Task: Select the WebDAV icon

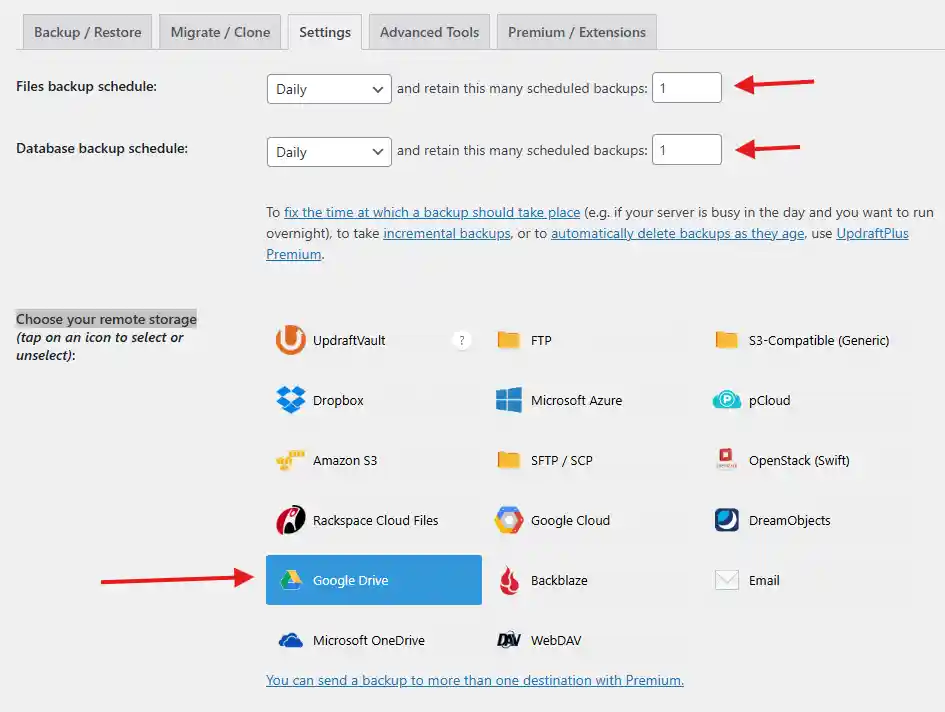Action: pos(509,640)
